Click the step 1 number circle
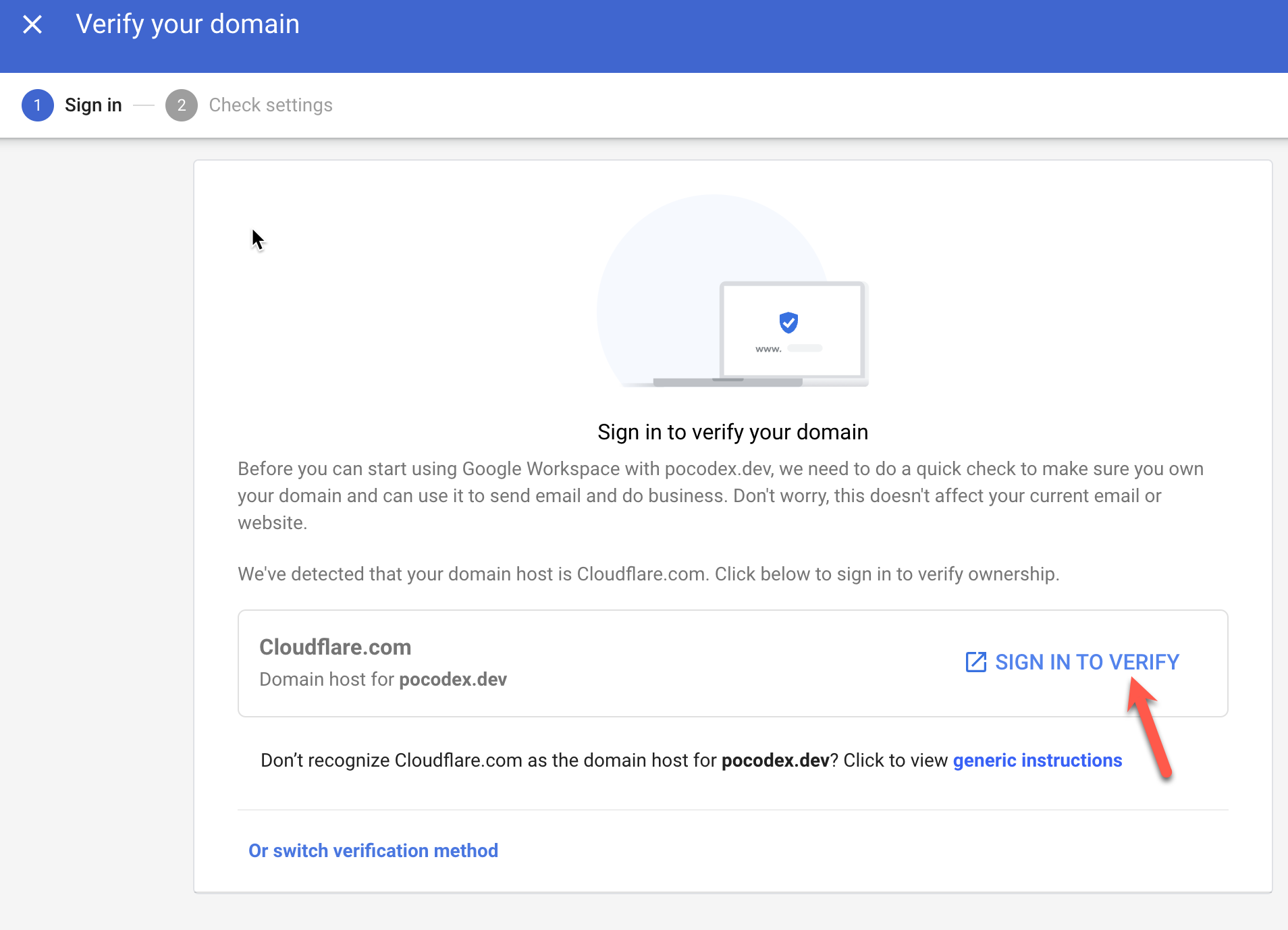Image resolution: width=1288 pixels, height=930 pixels. (38, 105)
